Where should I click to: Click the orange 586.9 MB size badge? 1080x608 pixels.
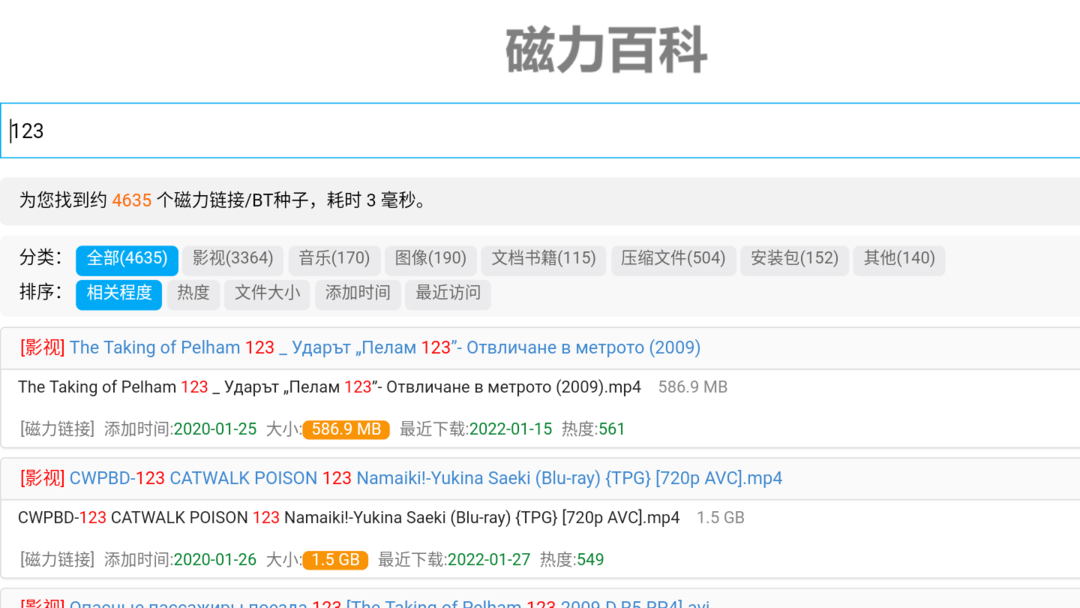pos(346,430)
